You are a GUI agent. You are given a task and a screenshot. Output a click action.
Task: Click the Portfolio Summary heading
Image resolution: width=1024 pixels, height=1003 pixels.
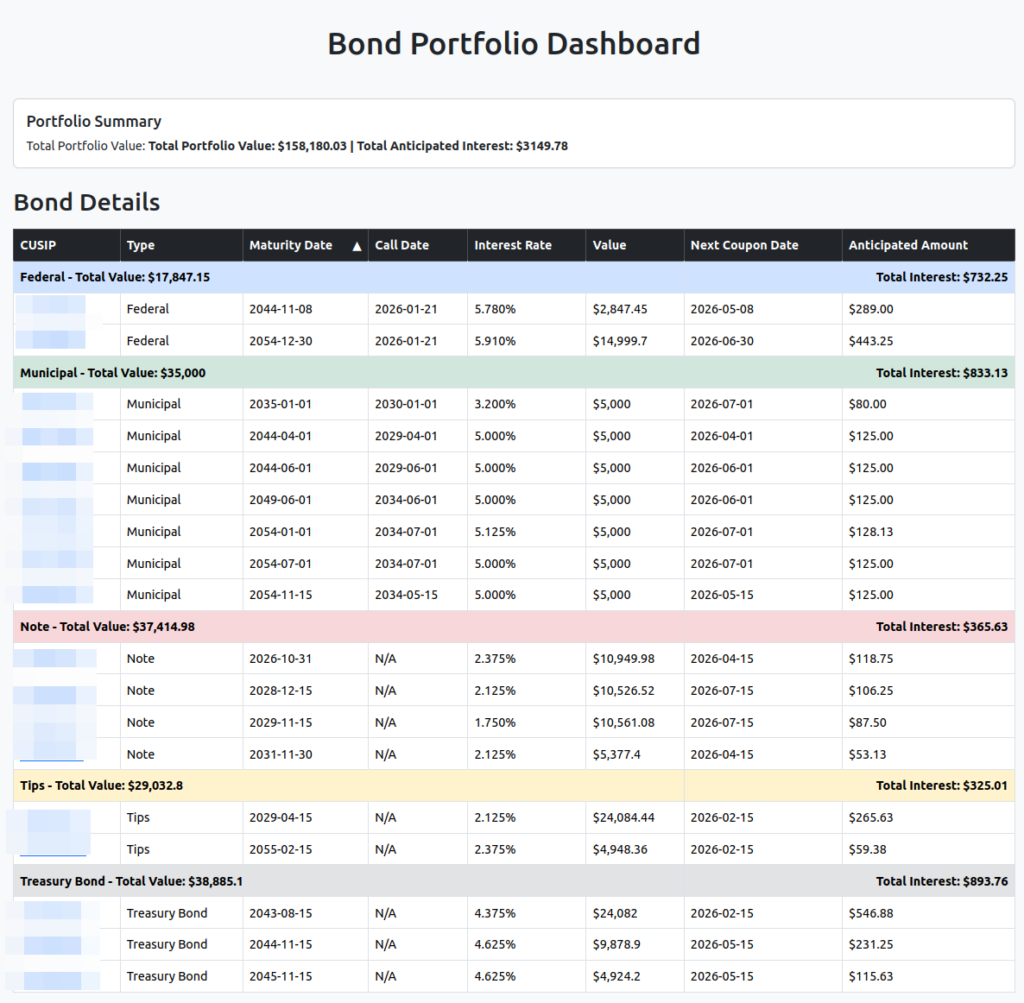coord(94,121)
